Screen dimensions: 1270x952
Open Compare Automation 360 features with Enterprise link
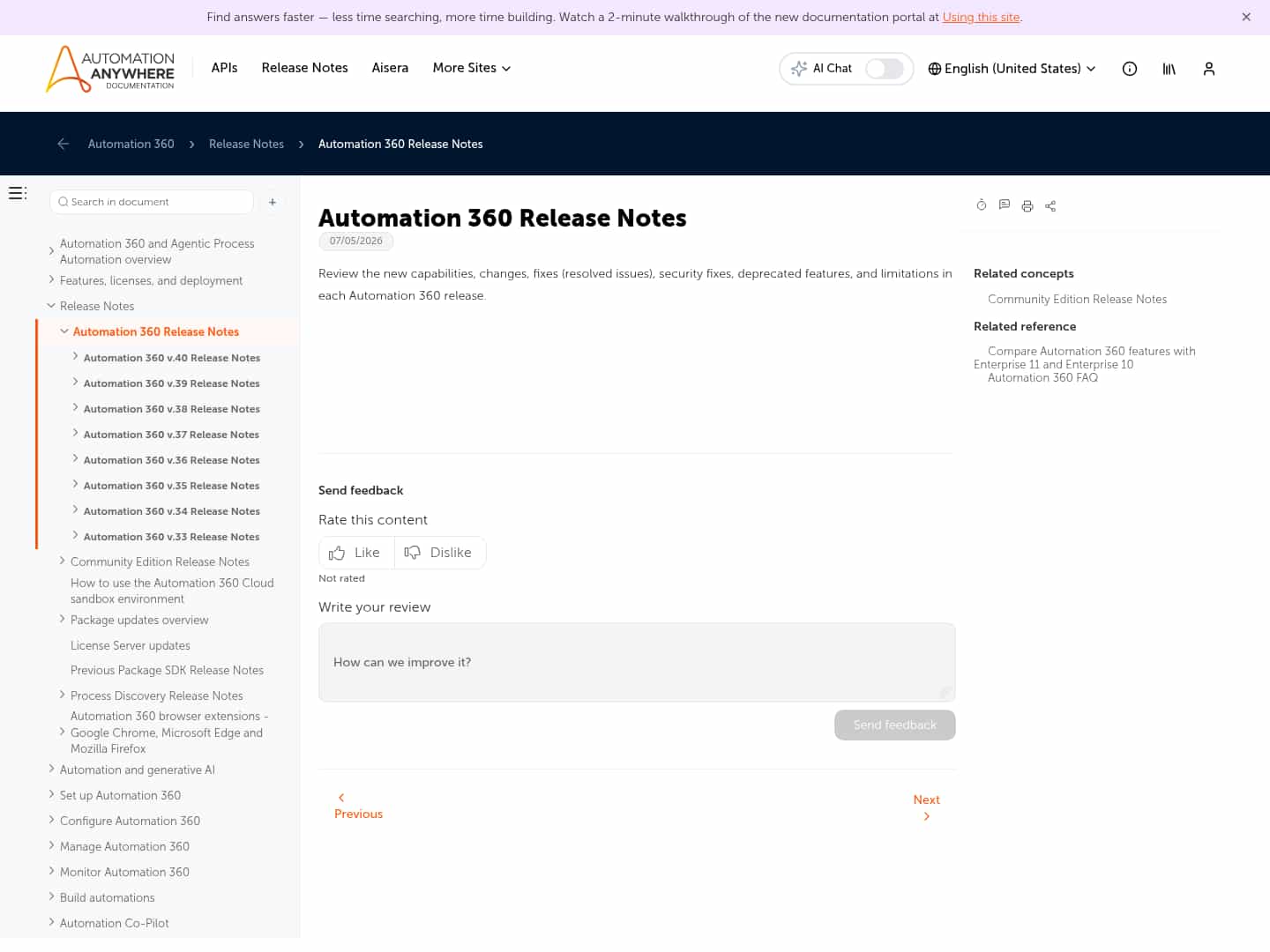(x=1085, y=358)
